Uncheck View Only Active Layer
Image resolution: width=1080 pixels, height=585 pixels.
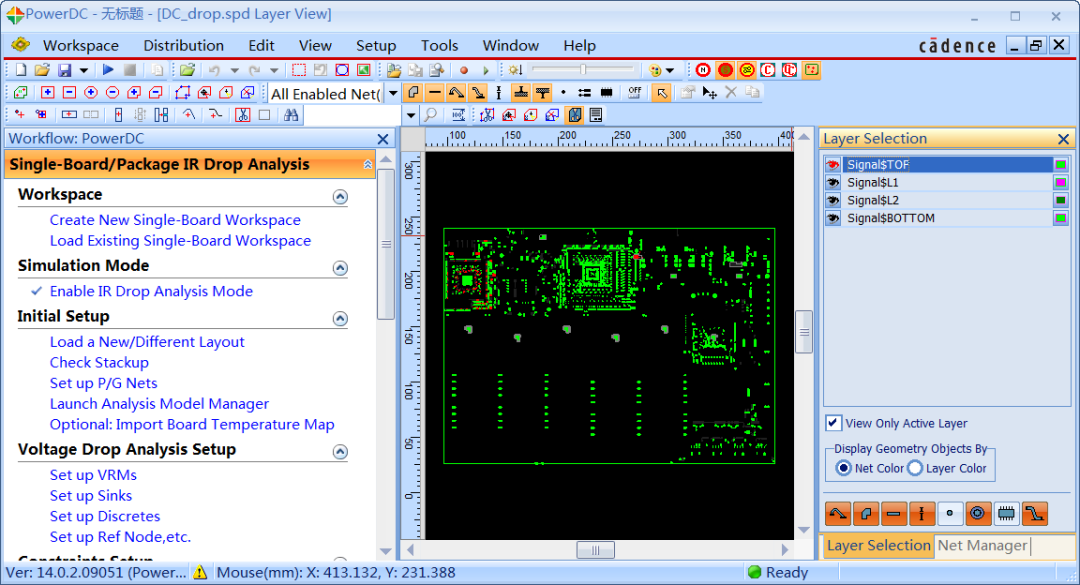tap(833, 423)
